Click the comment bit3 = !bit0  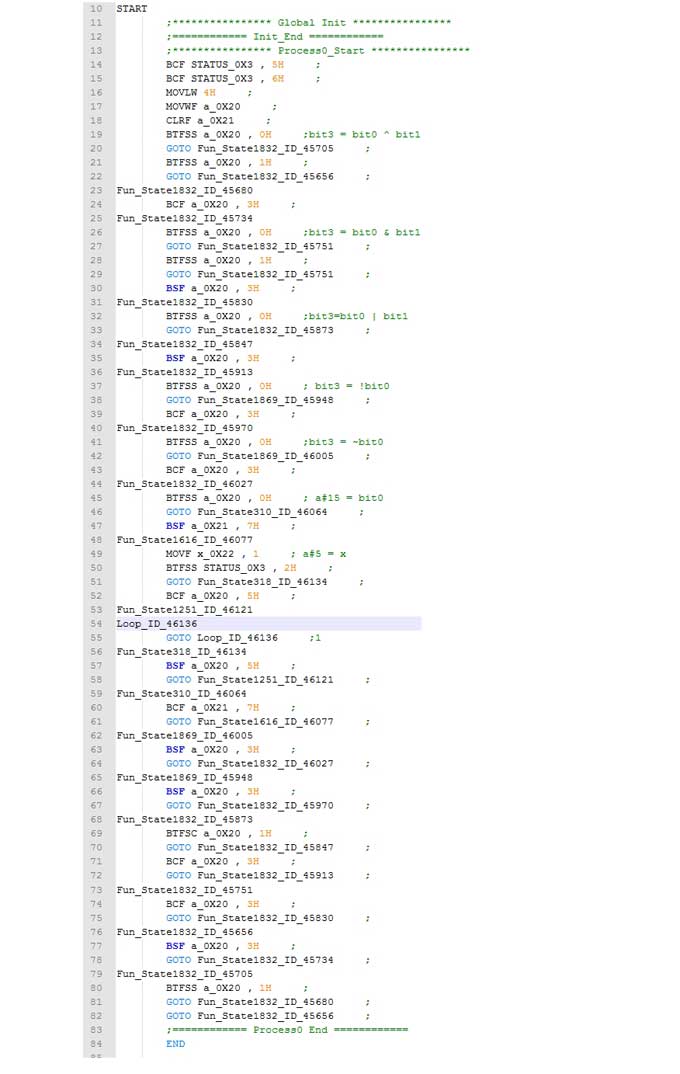346,386
